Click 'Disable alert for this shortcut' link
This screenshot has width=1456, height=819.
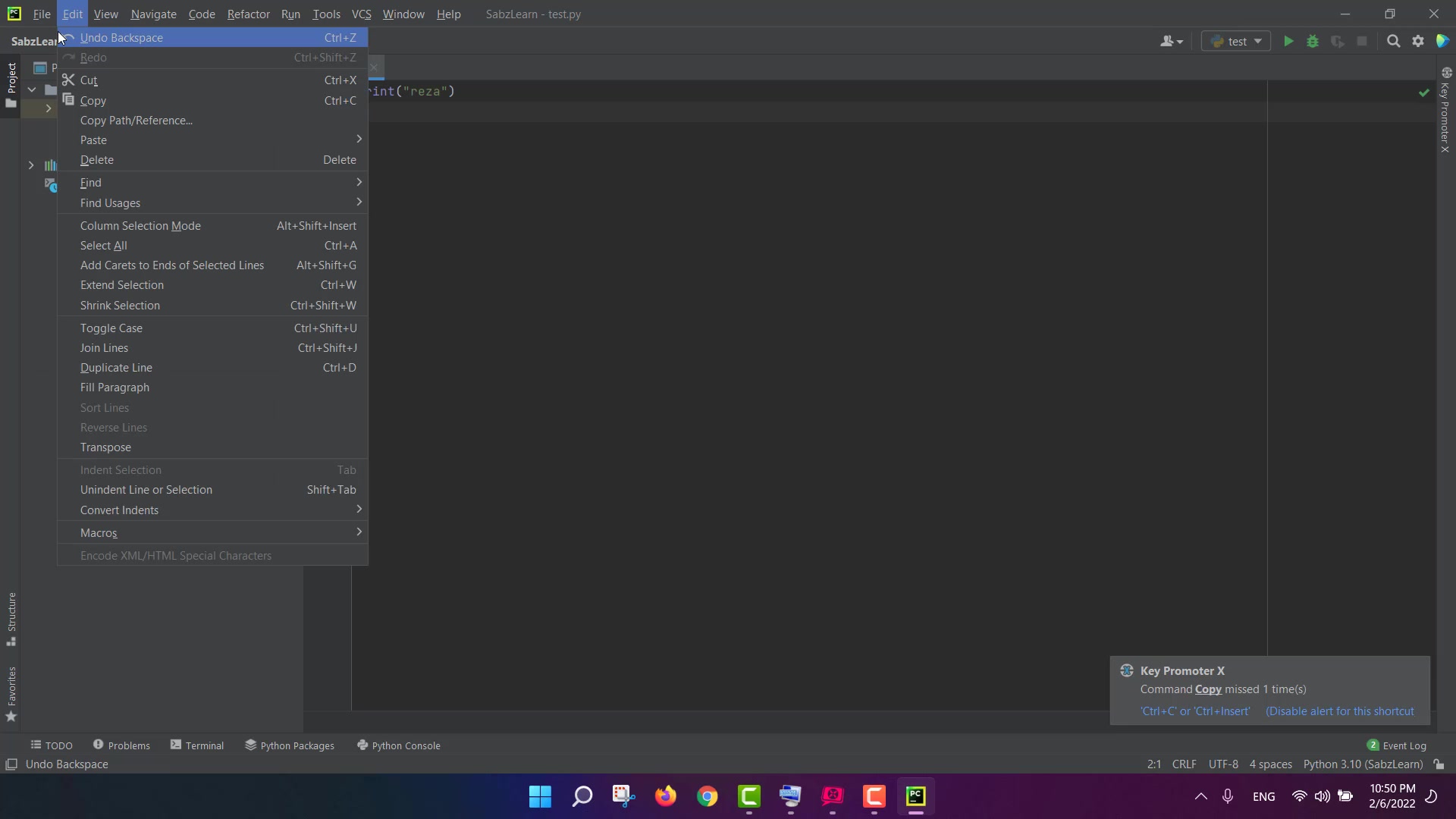coord(1339,711)
